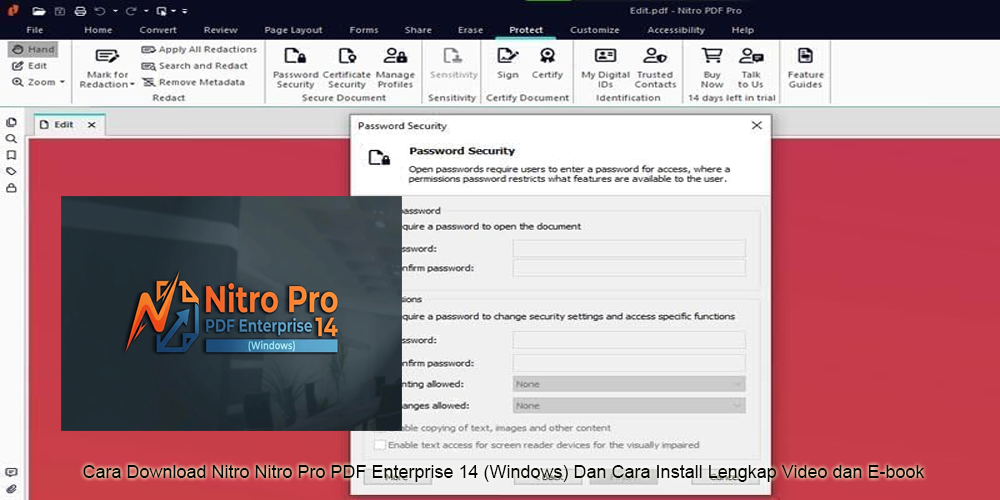This screenshot has height=500, width=1000.
Task: Click the Nitro logo icon in title bar
Action: (x=13, y=10)
